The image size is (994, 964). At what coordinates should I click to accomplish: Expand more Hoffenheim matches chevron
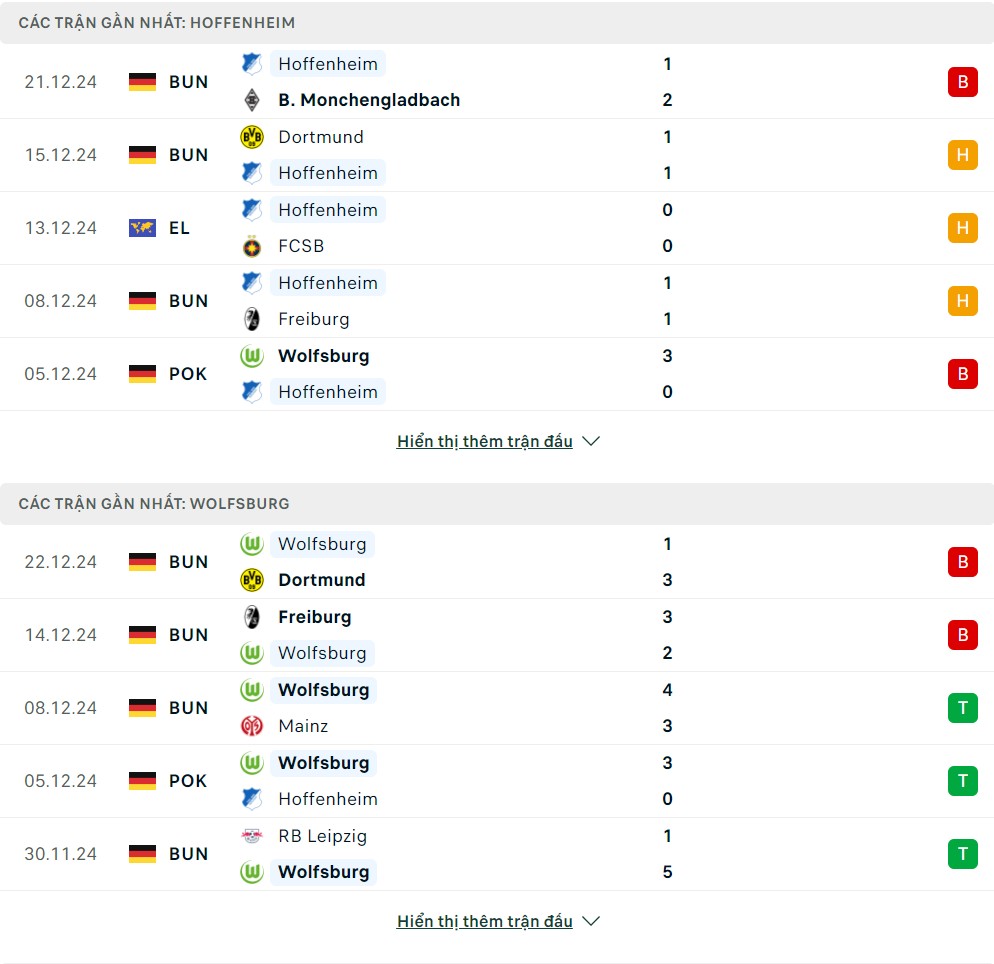pyautogui.click(x=590, y=441)
